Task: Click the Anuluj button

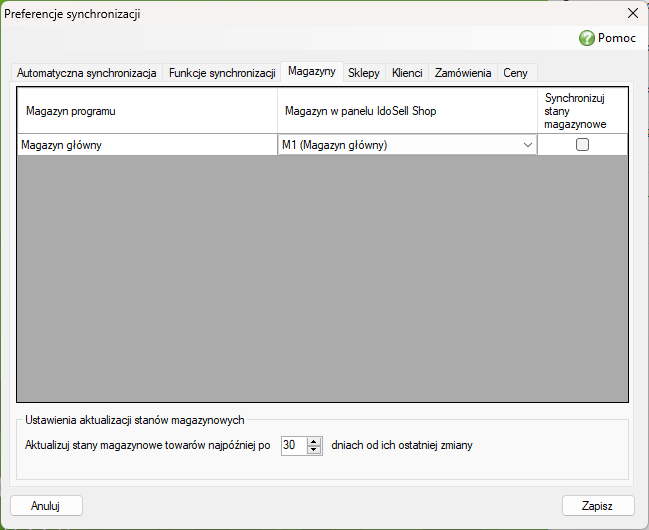Action: point(46,506)
